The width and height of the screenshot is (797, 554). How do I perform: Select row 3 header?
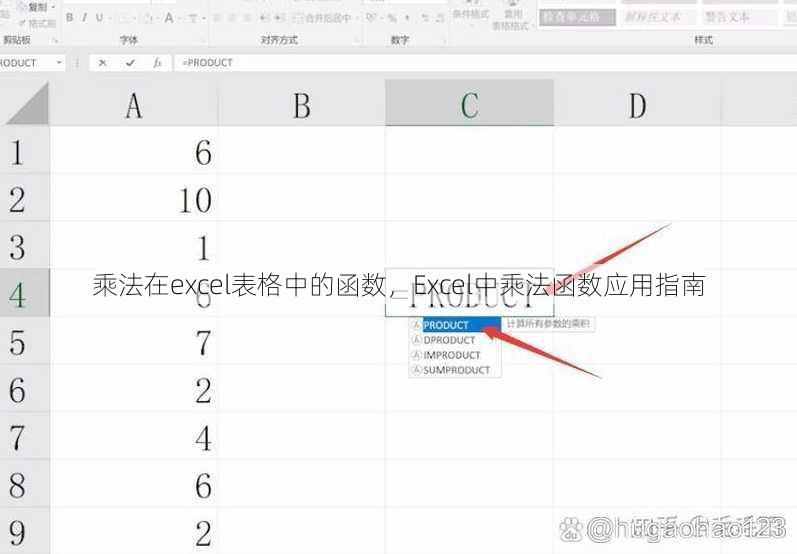[24, 246]
